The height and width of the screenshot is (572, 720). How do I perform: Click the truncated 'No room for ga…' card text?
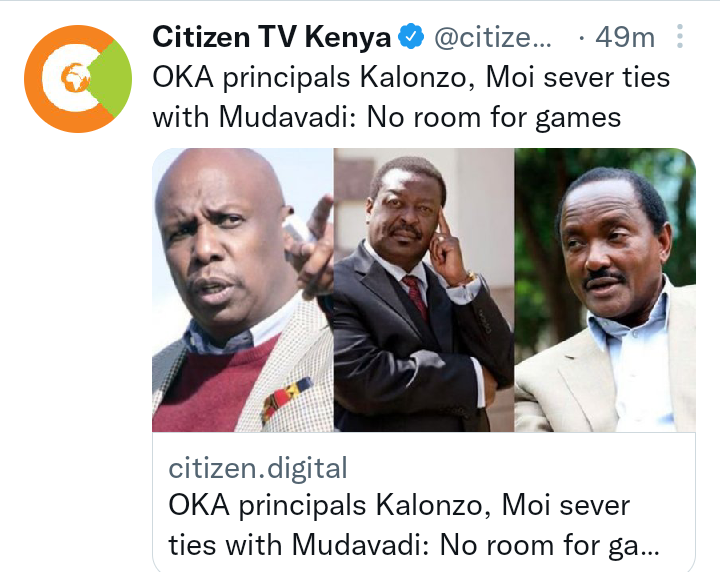tap(549, 545)
